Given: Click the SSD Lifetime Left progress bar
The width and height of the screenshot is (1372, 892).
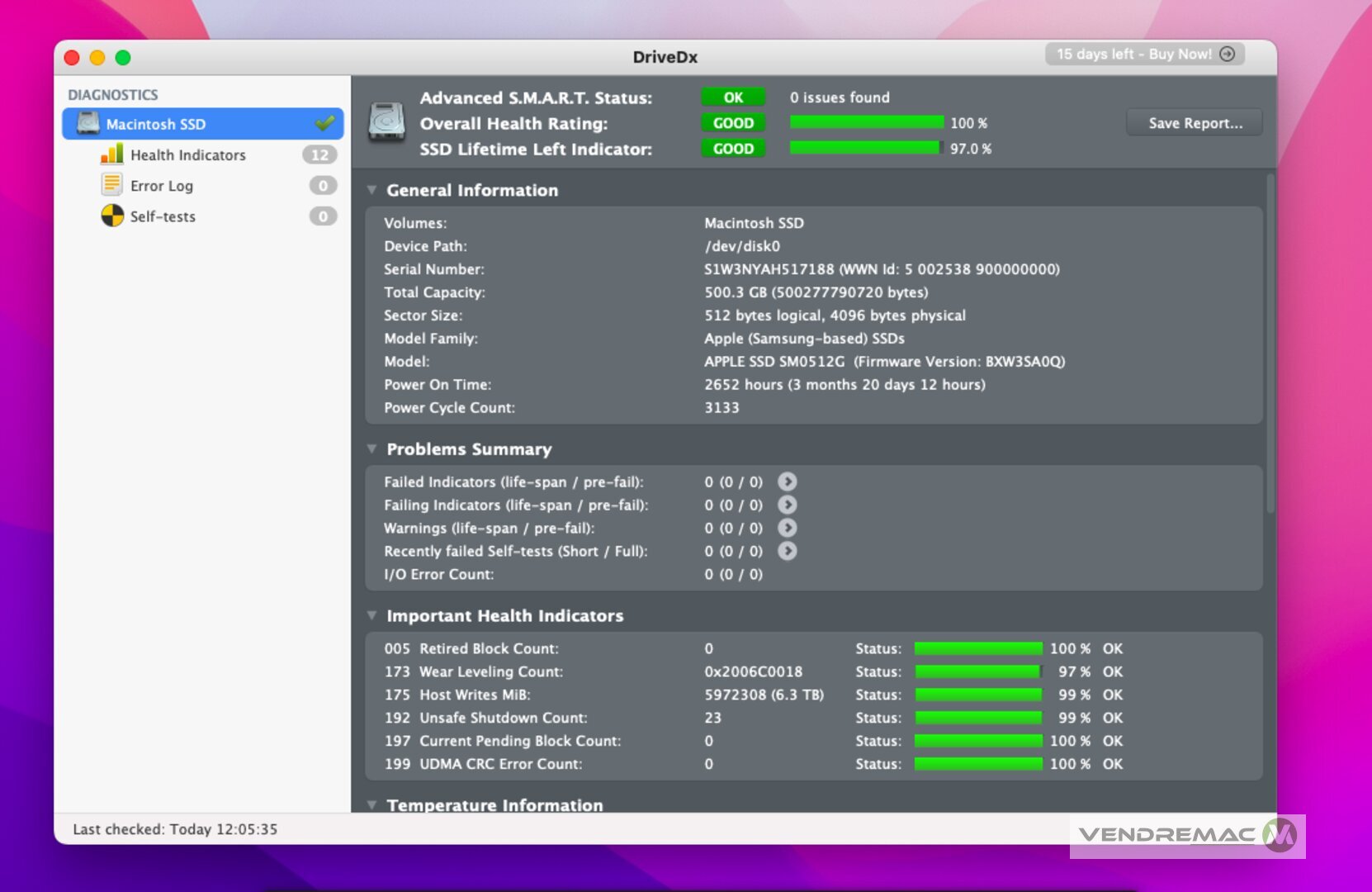Looking at the screenshot, I should point(866,148).
